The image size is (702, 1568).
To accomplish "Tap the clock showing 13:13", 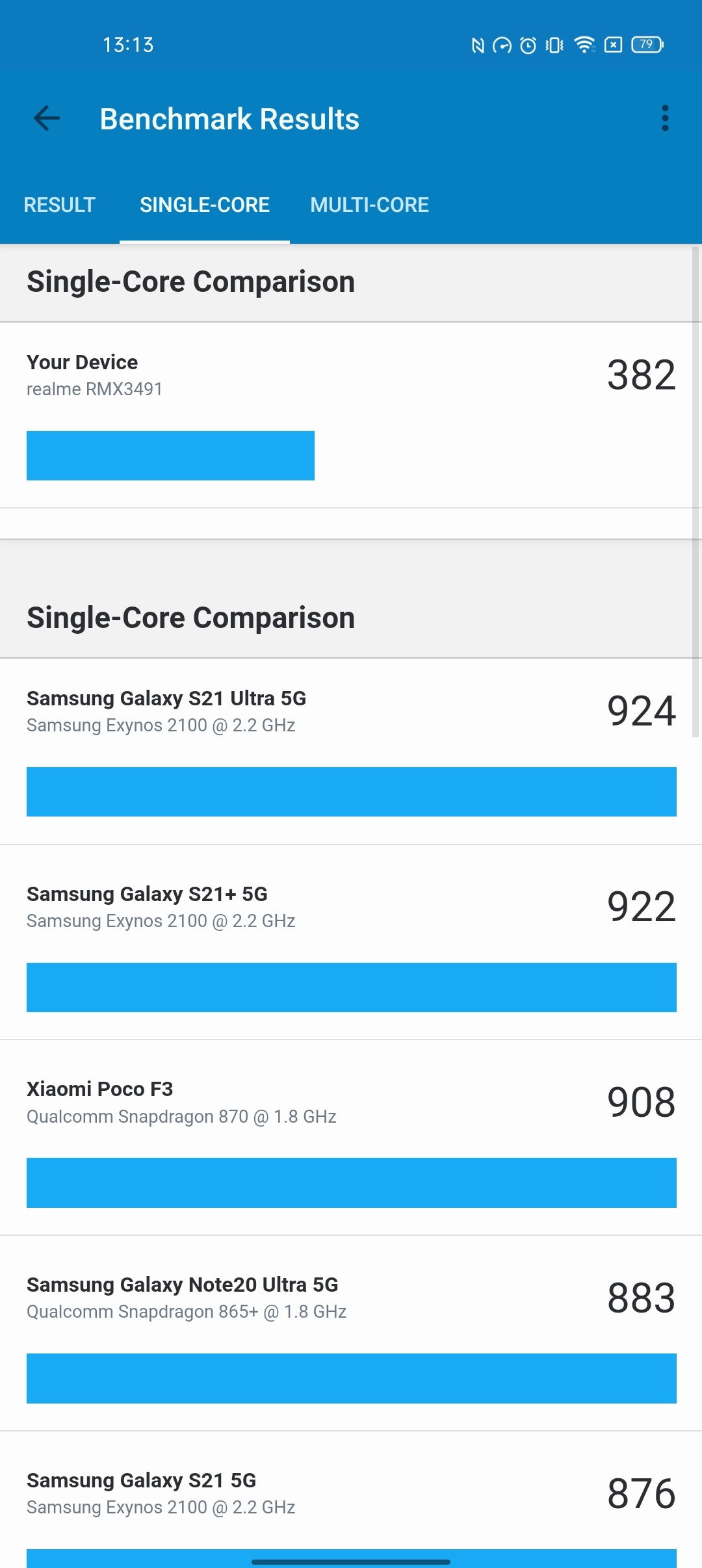I will (x=128, y=45).
